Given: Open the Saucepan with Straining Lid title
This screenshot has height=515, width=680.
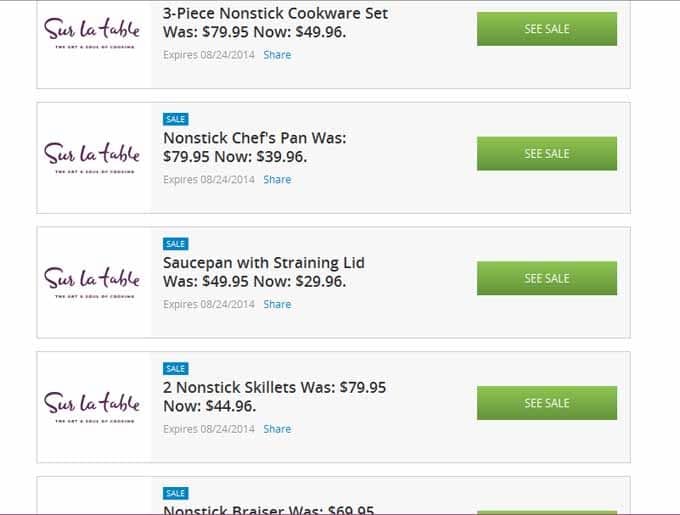Looking at the screenshot, I should tap(264, 272).
